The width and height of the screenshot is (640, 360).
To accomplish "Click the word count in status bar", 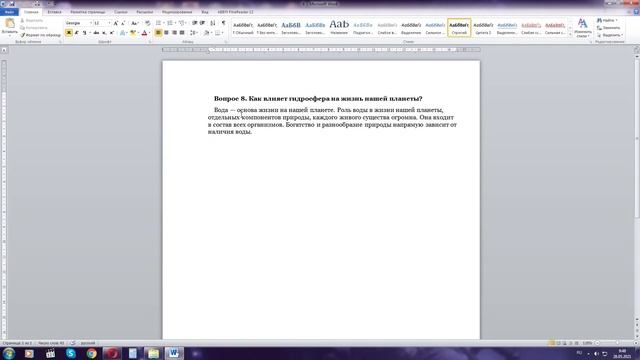I will [51, 343].
